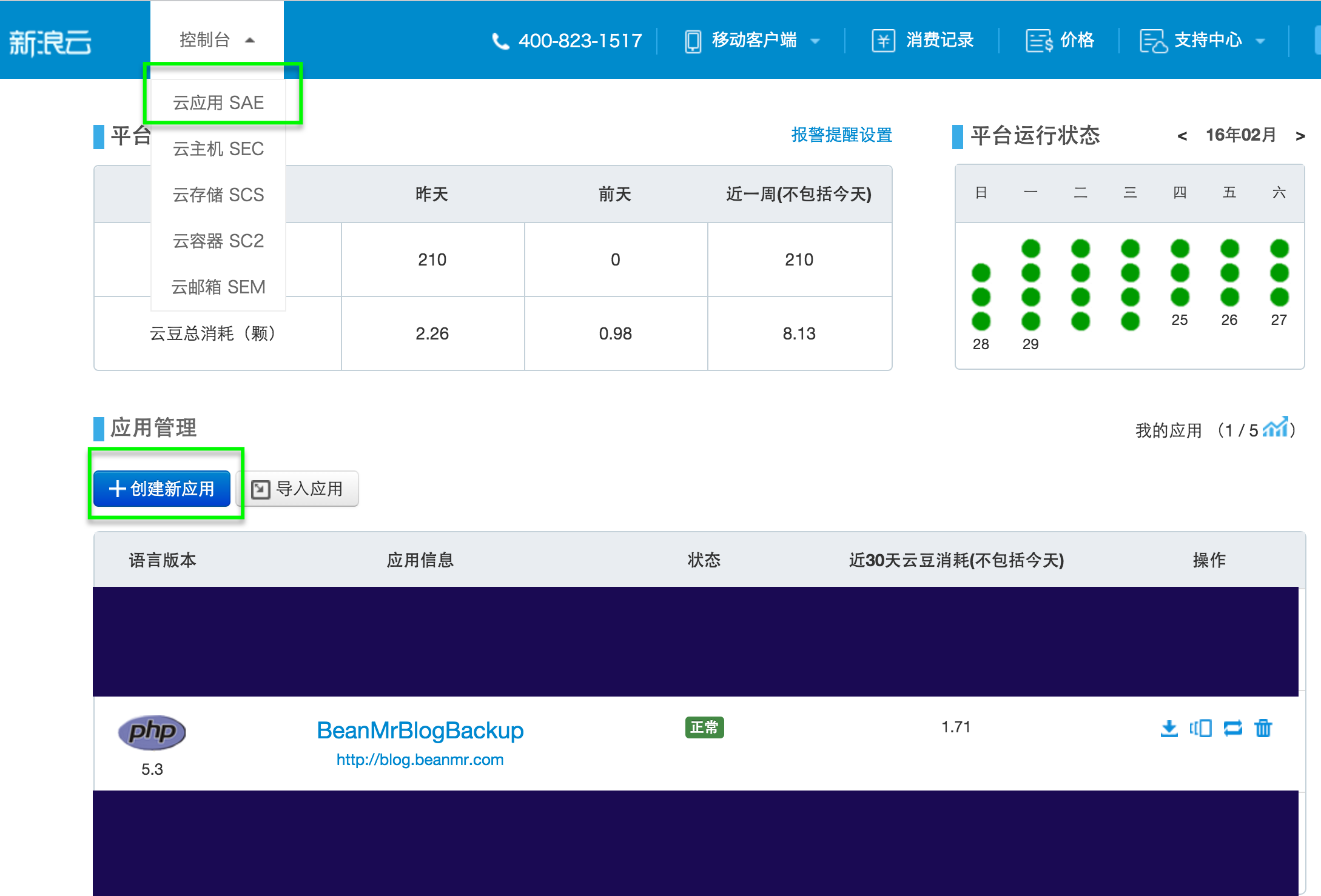Select 云主机 SEC menu item
The height and width of the screenshot is (896, 1321).
coord(218,149)
